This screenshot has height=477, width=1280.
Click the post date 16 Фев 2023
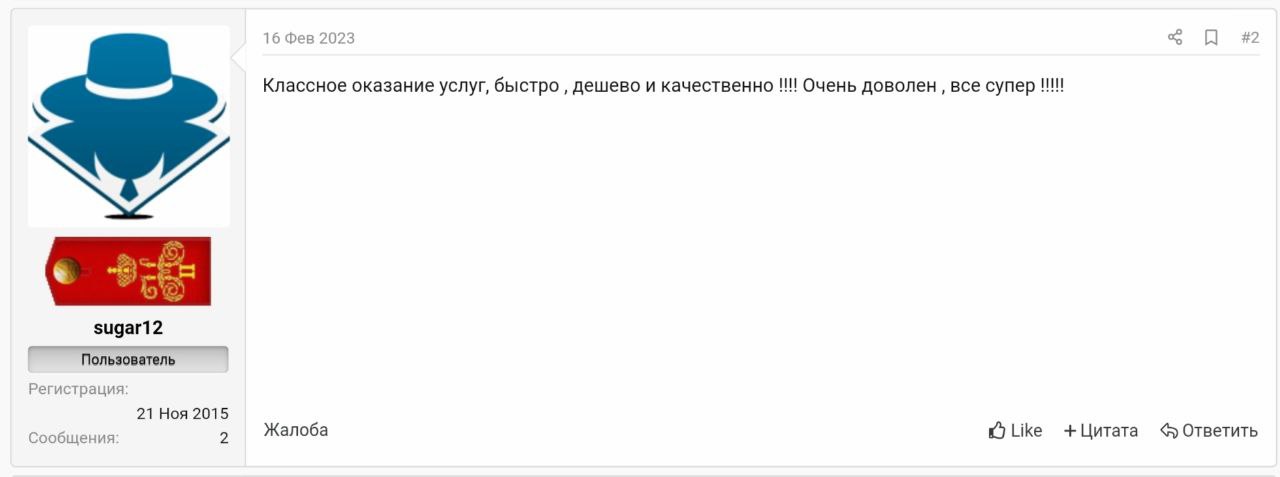309,38
